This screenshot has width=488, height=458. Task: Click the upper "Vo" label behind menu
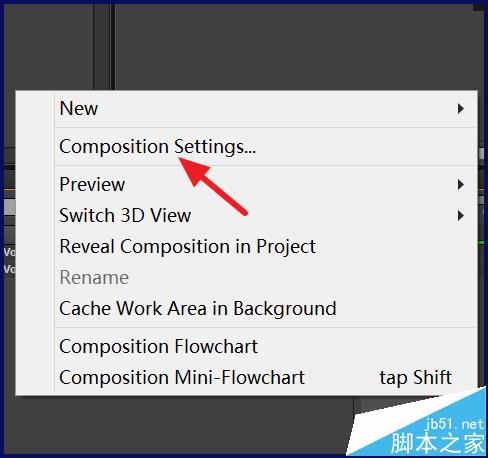[x=9, y=252]
